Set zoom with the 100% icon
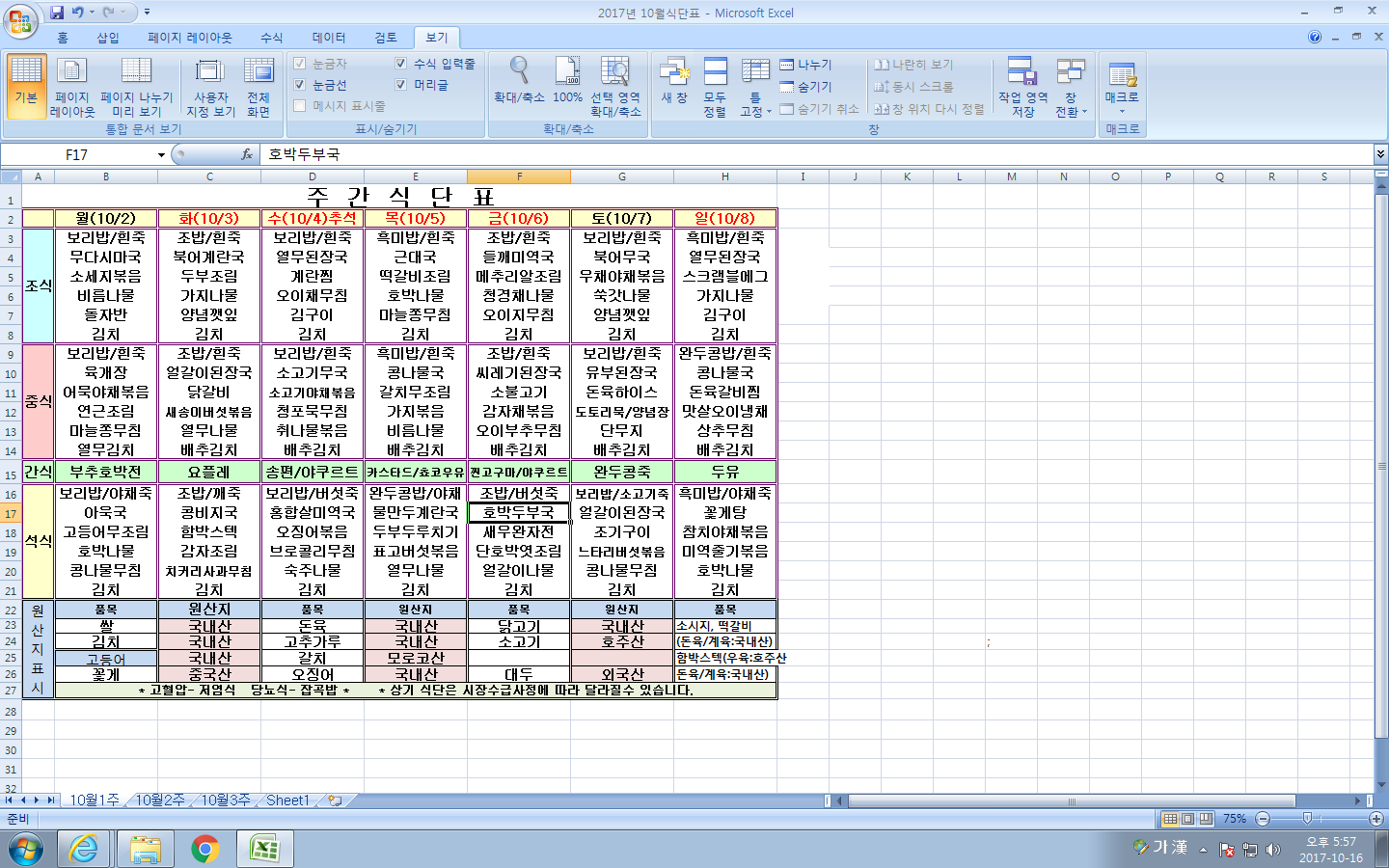 tap(567, 79)
